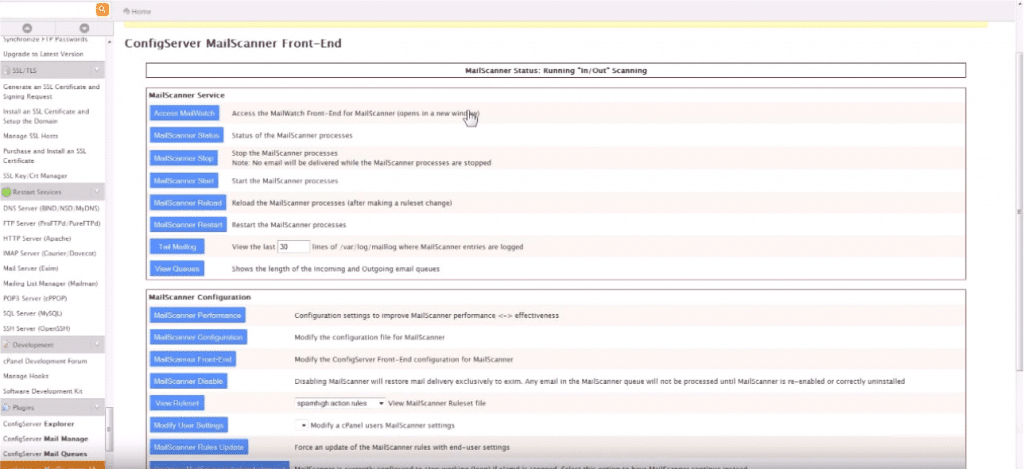Select HTTP Server (Apache) restart
The height and width of the screenshot is (469, 1024).
(37, 238)
